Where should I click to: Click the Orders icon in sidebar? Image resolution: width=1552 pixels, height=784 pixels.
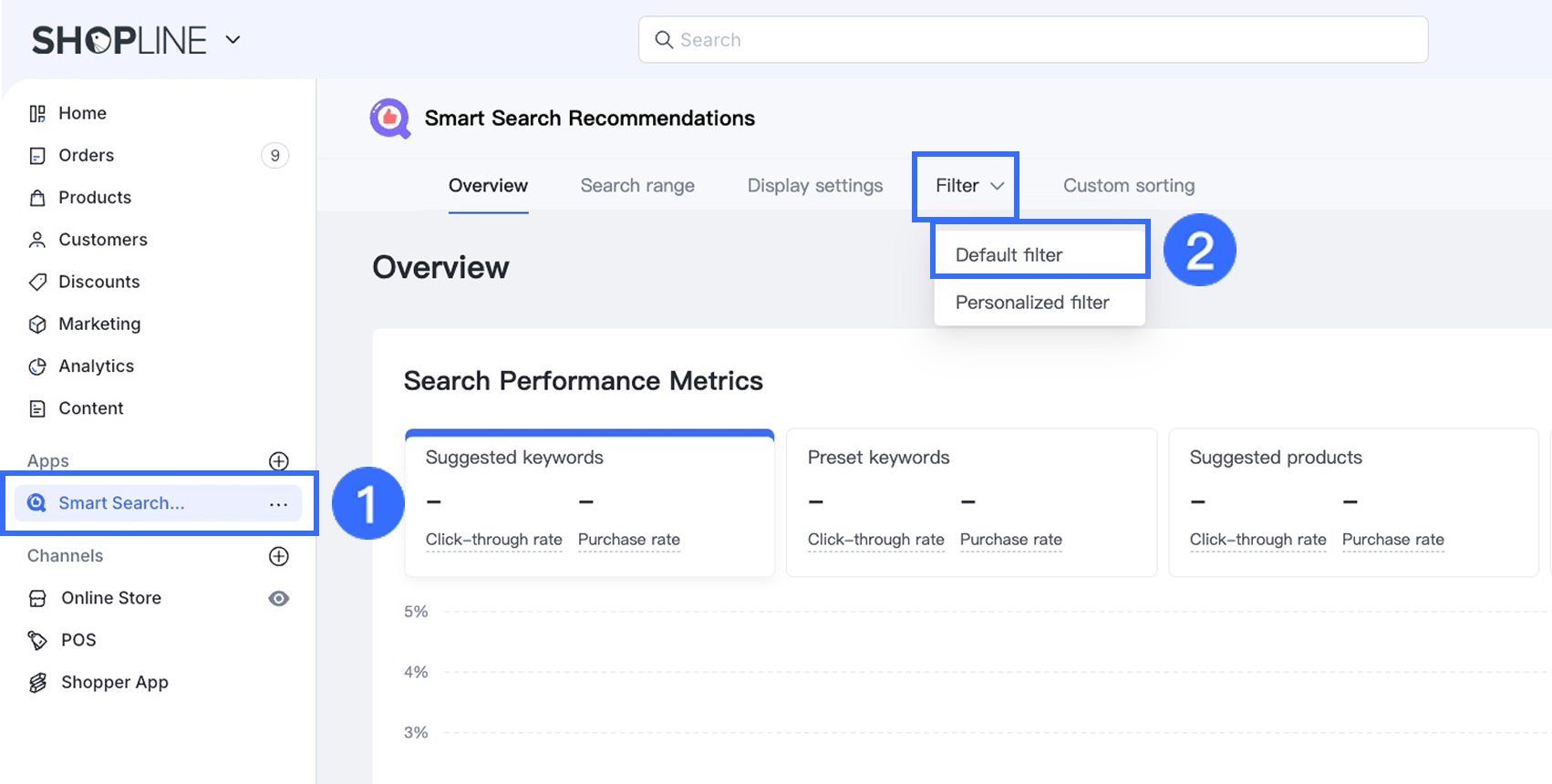(37, 156)
